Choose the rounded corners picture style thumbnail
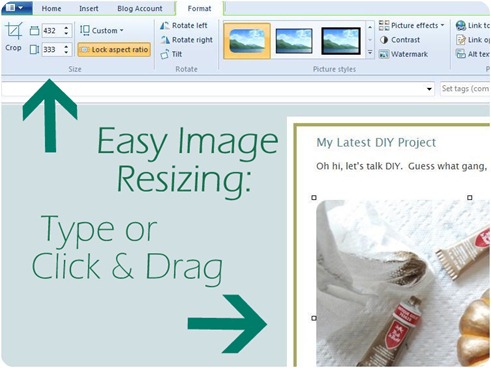 point(247,41)
